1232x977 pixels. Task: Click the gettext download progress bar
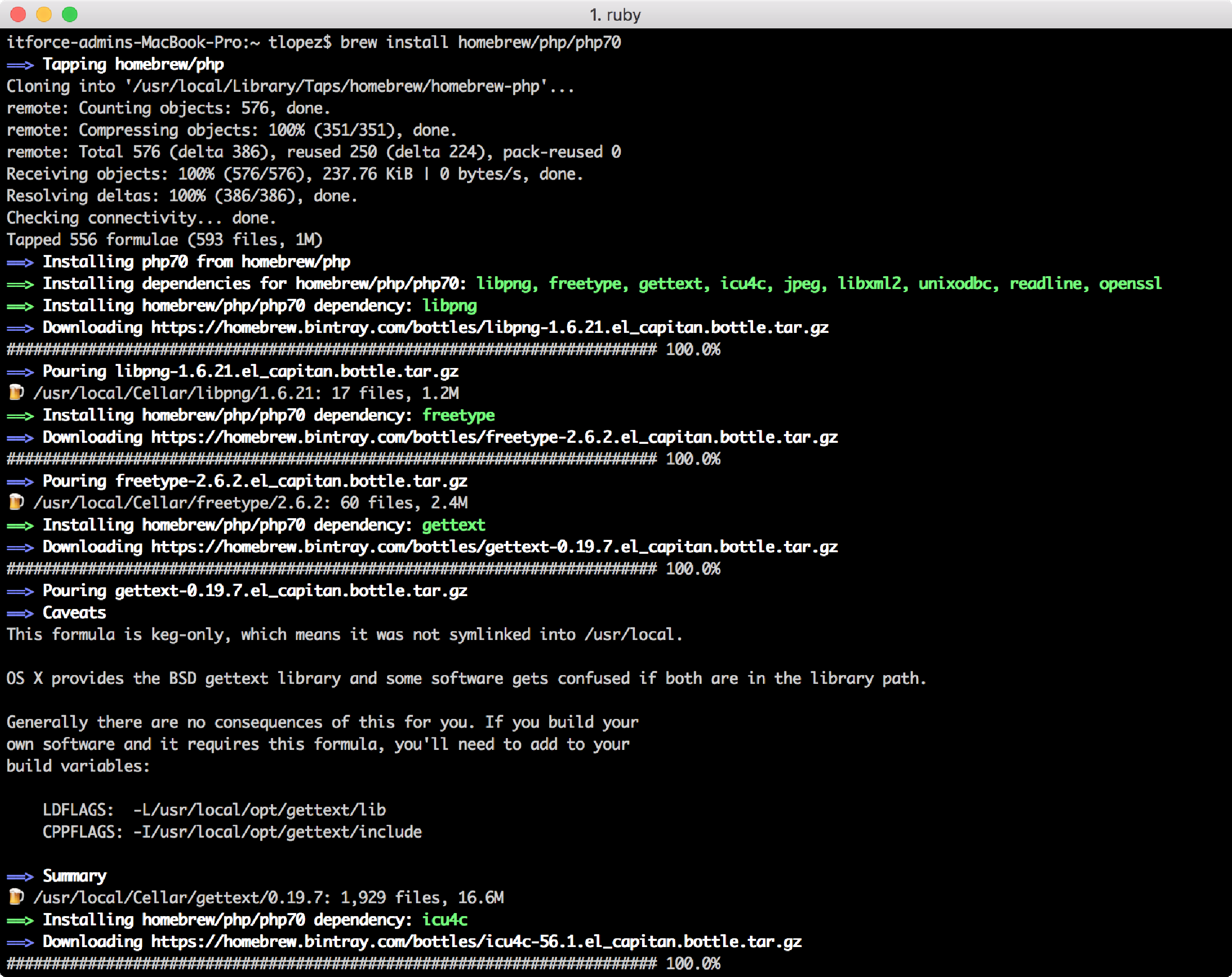331,569
